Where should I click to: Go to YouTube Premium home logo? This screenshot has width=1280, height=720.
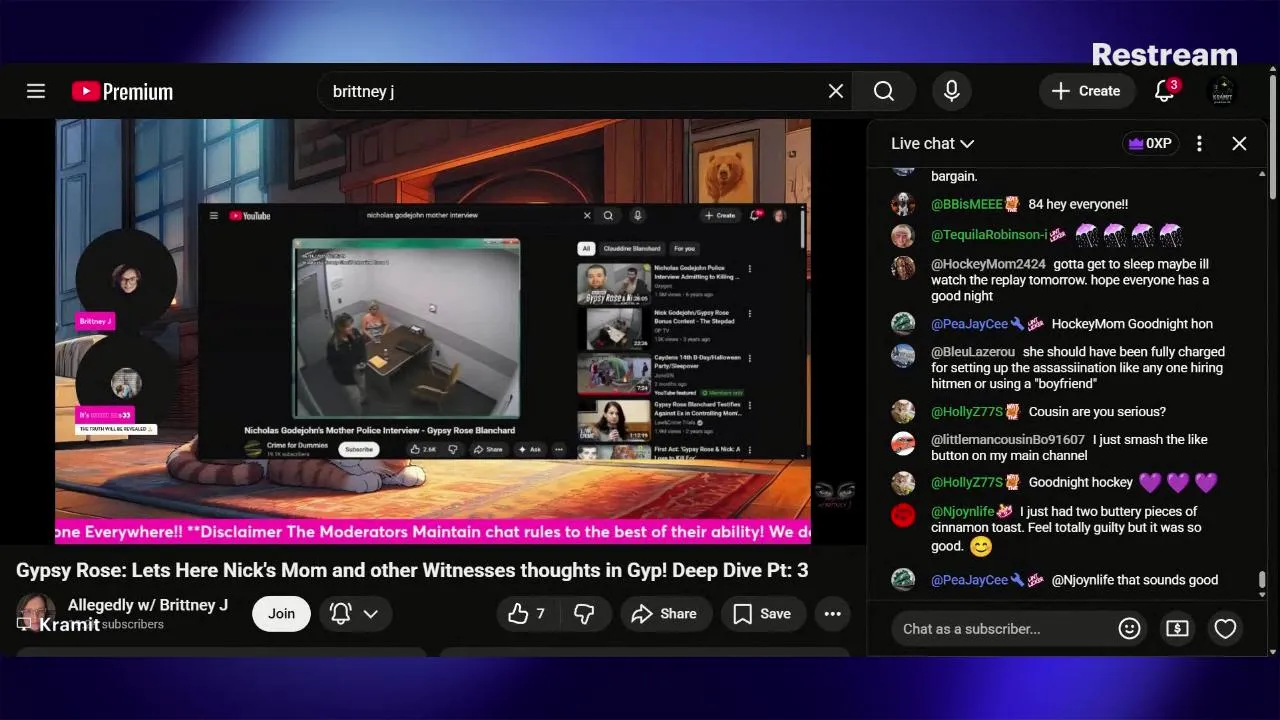coord(122,91)
